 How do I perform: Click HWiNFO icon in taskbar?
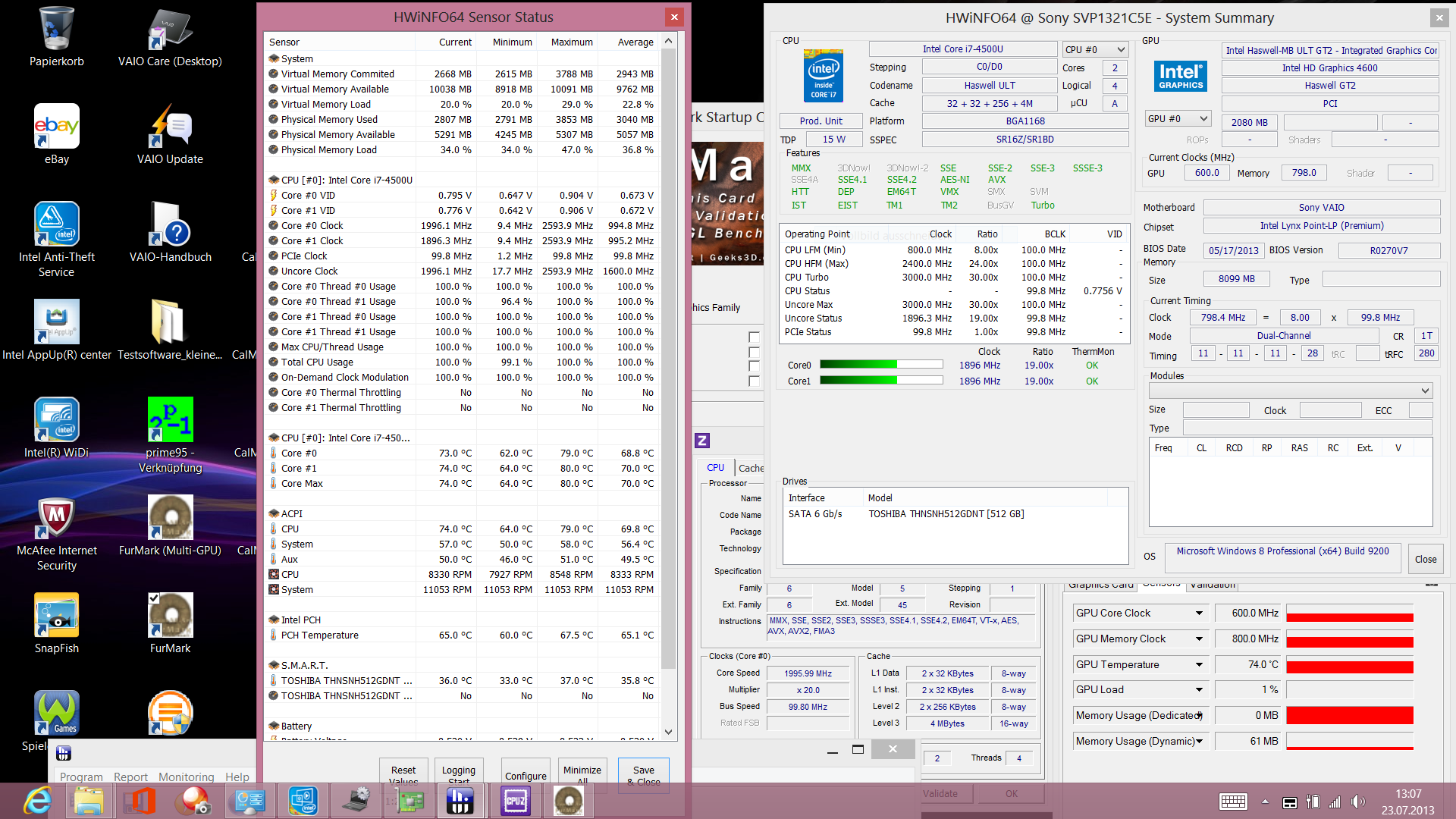click(x=460, y=800)
